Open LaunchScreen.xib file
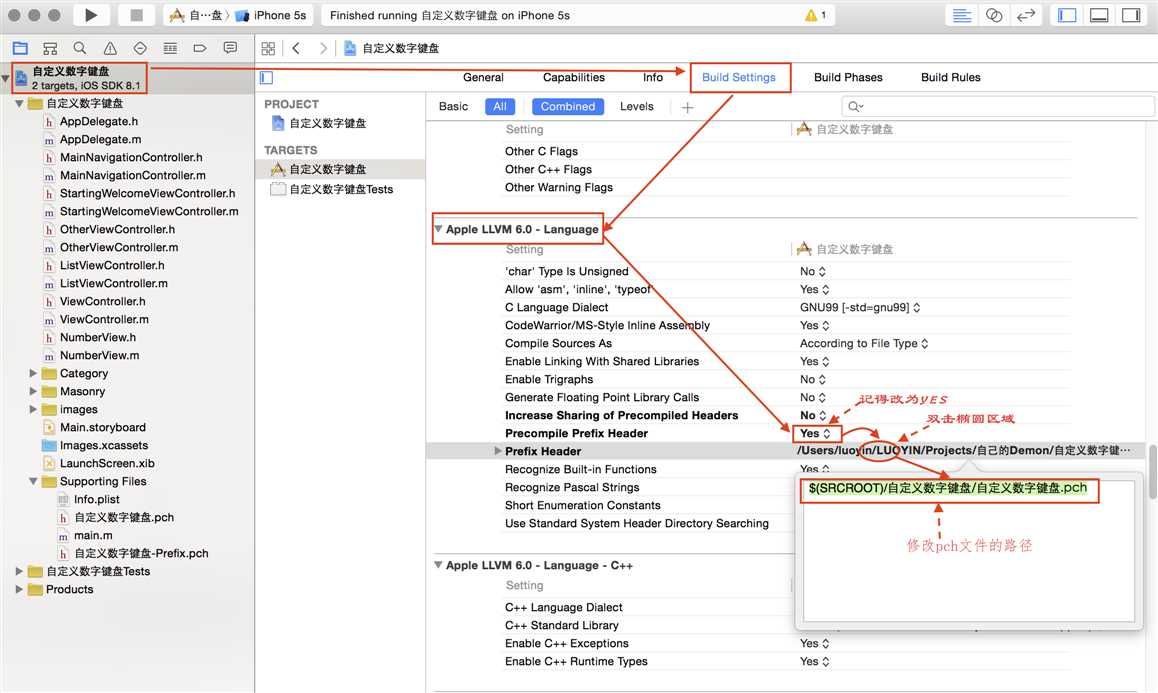The width and height of the screenshot is (1158, 693). pyautogui.click(x=107, y=463)
